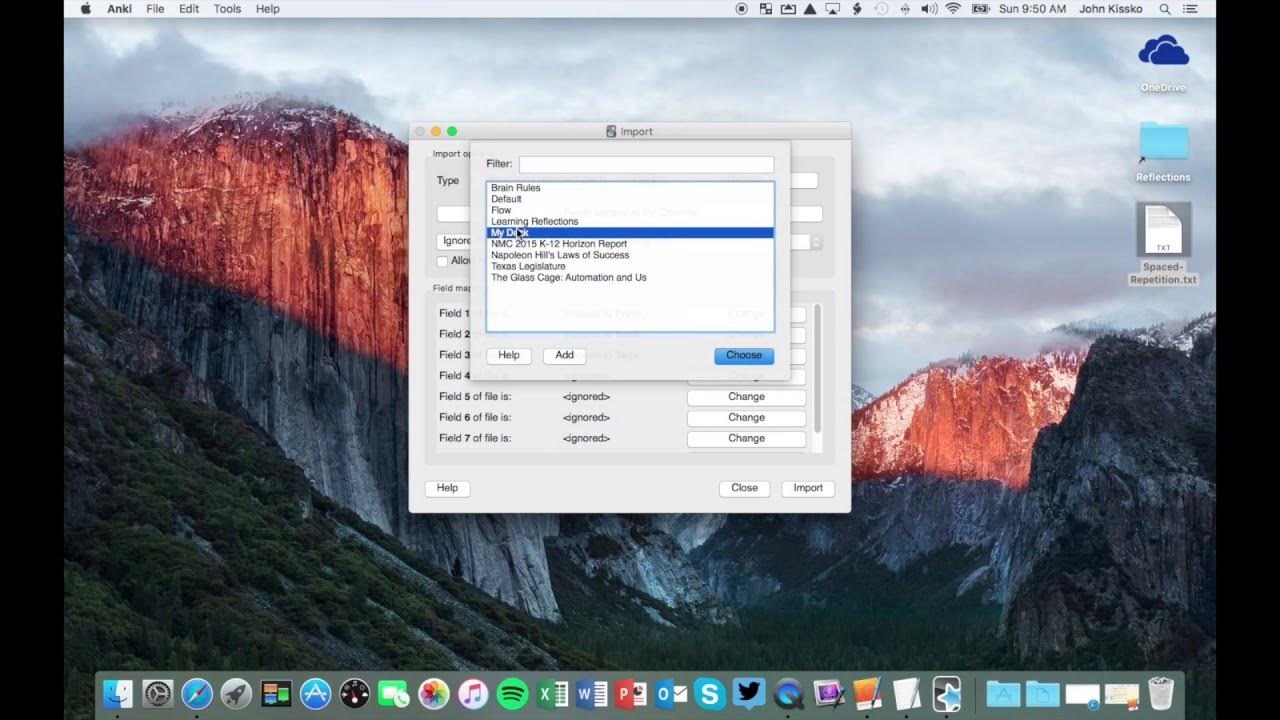Open Spotlight search magnifier in menu bar

(x=1165, y=9)
